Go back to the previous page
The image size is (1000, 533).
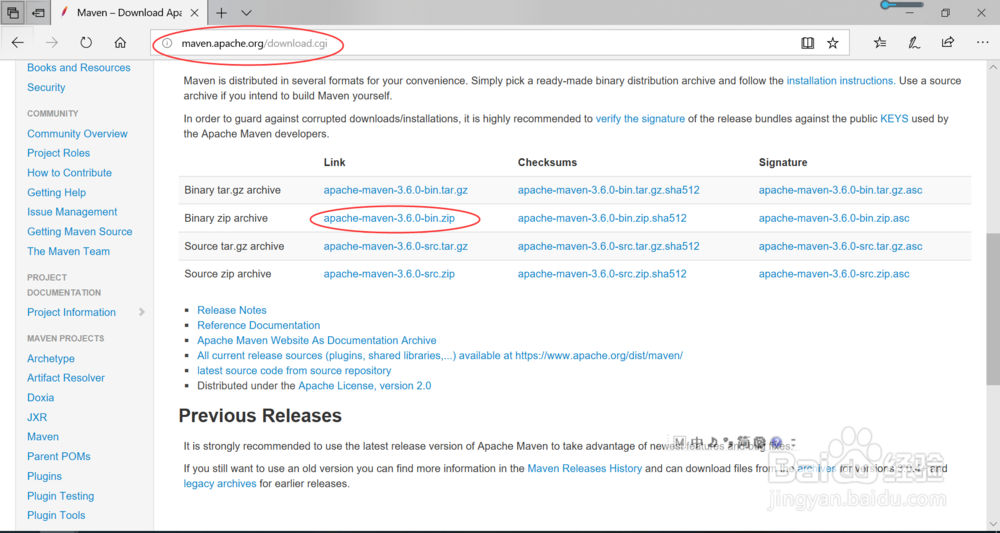point(17,43)
